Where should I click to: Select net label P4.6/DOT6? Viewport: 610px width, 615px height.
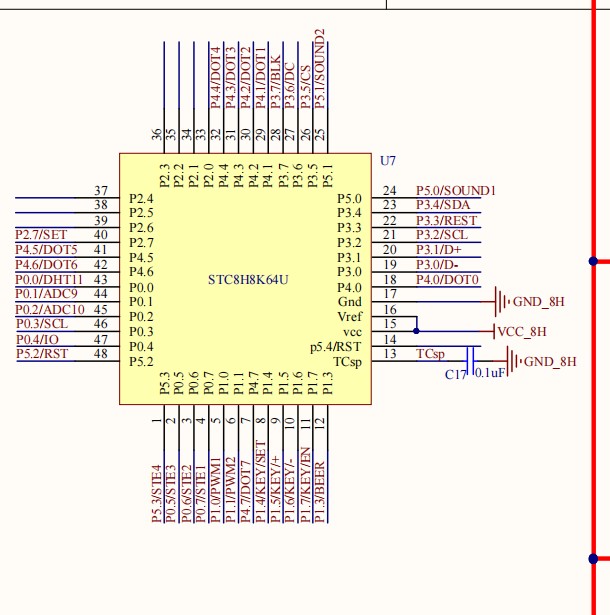[x=46, y=265]
